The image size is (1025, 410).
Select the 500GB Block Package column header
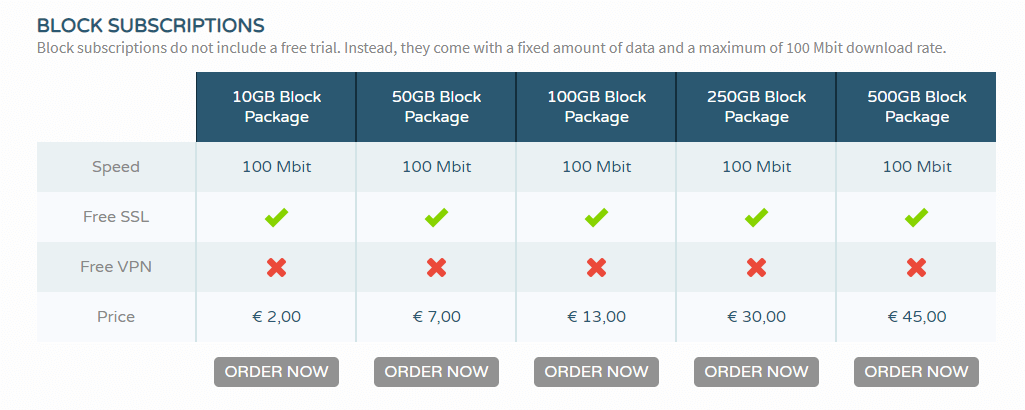click(x=916, y=107)
